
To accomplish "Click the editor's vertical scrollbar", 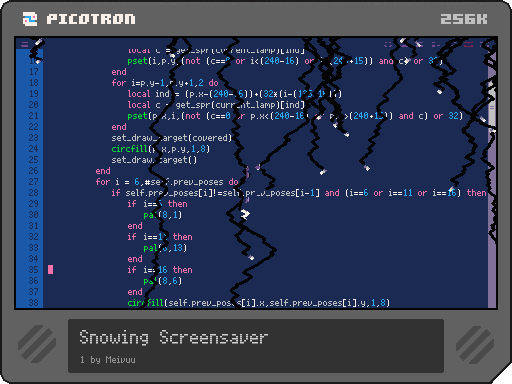I will (492, 173).
